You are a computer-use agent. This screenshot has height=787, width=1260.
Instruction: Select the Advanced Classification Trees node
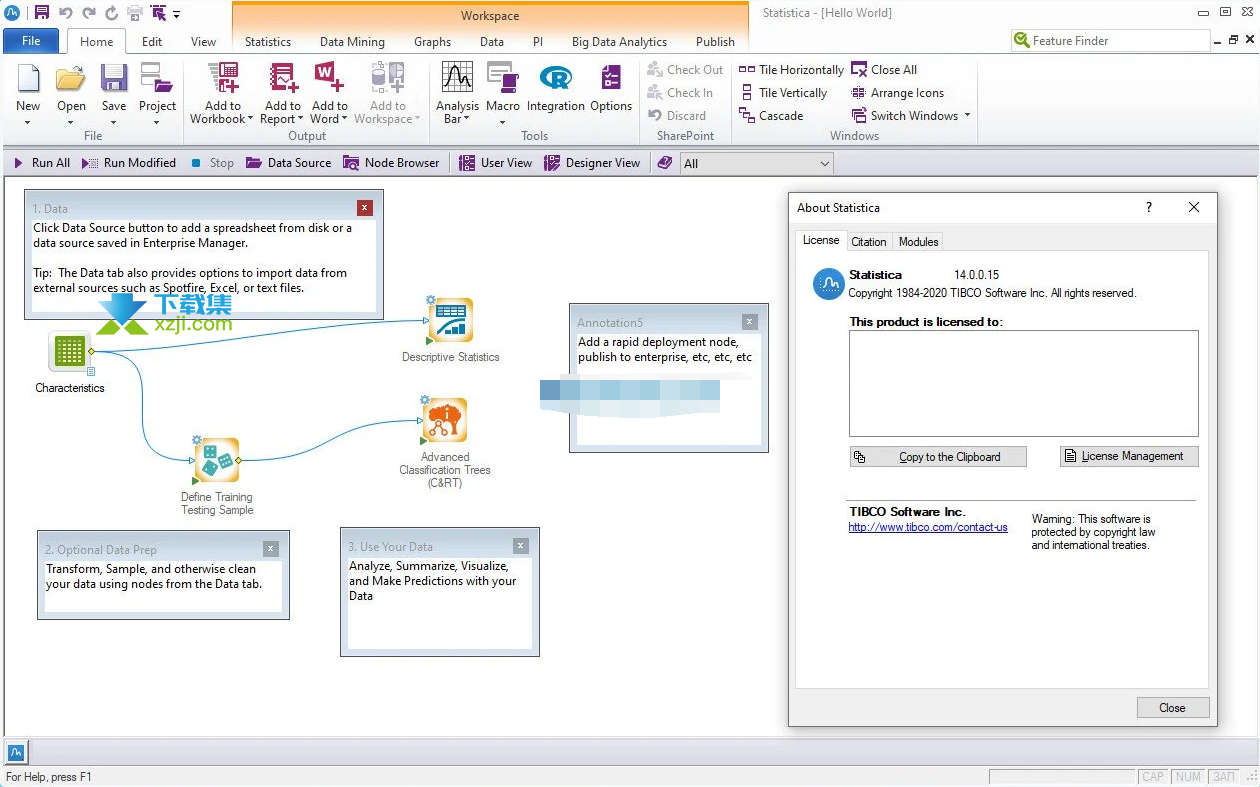point(445,421)
